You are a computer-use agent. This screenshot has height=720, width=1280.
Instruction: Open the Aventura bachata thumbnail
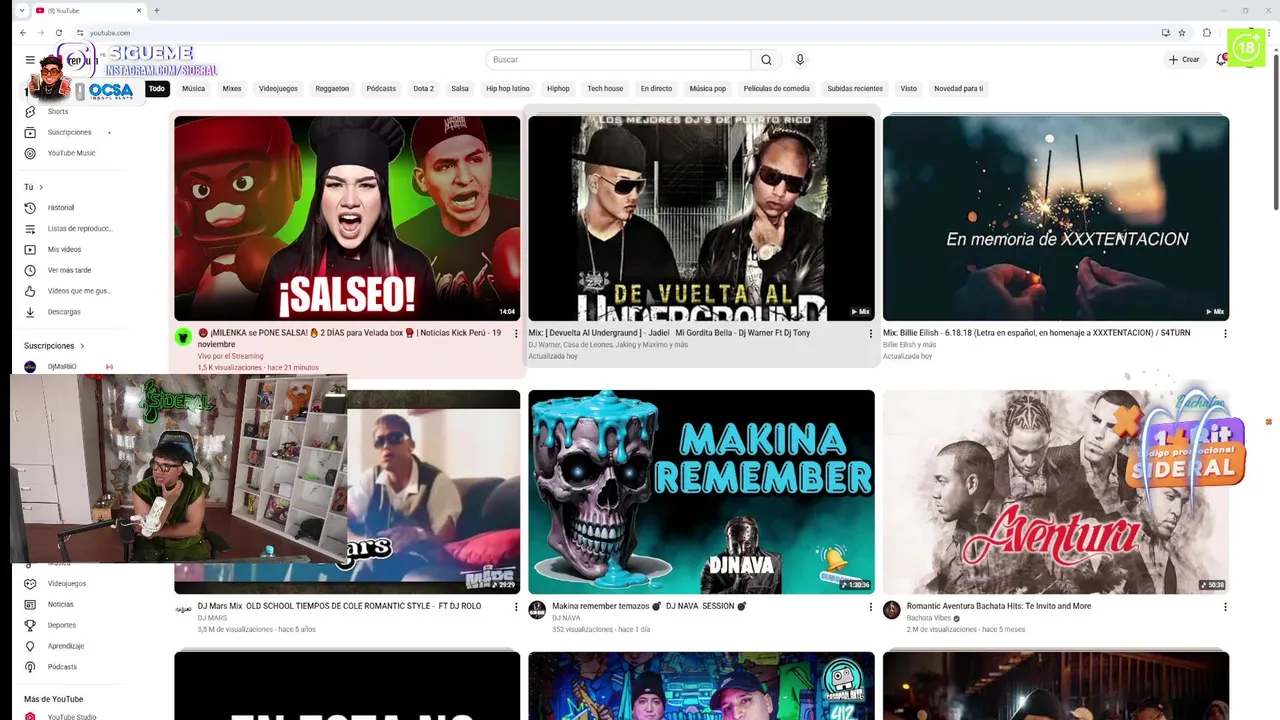(1056, 492)
